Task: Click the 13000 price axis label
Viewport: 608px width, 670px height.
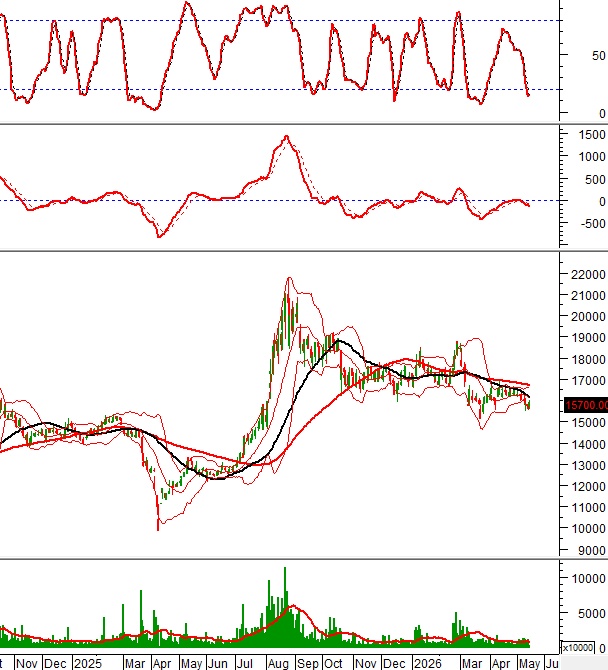Action: (x=588, y=465)
